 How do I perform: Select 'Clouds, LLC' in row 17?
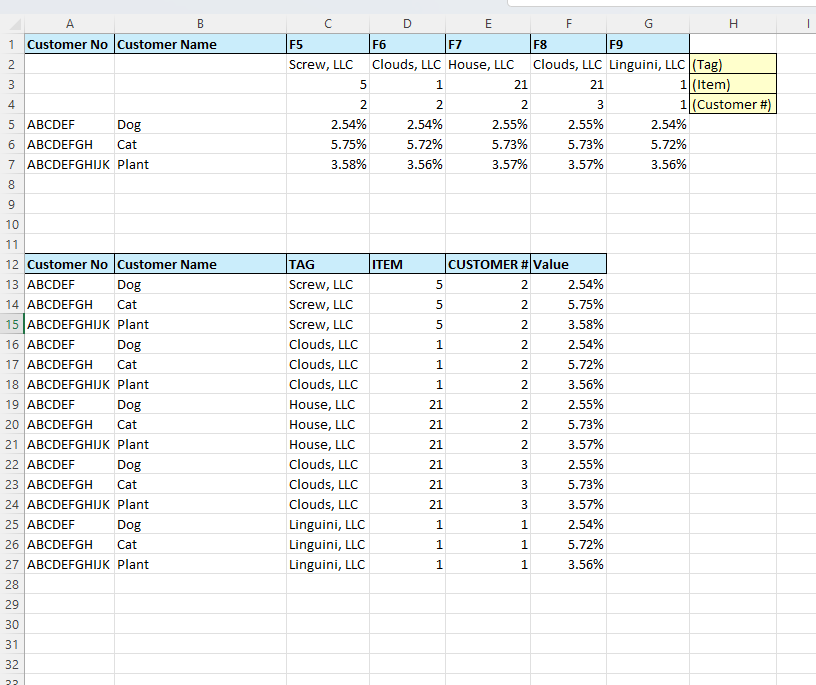tap(328, 364)
